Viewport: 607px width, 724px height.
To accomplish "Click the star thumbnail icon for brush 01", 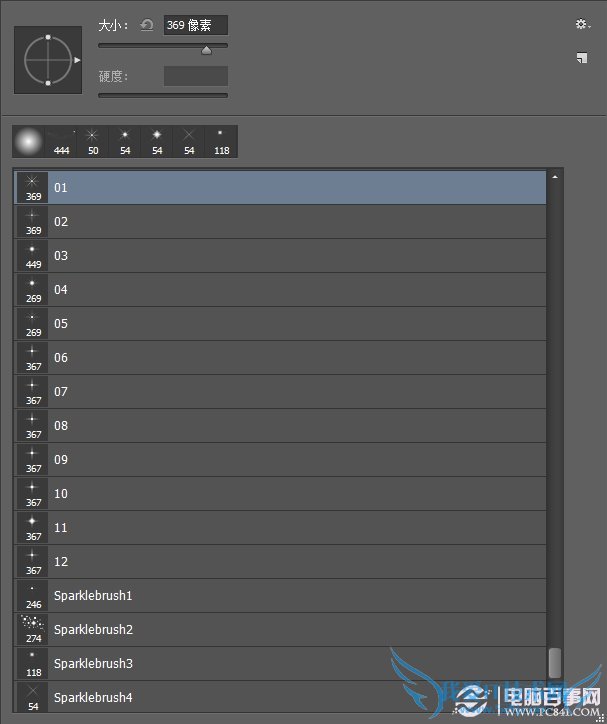I will 32,187.
